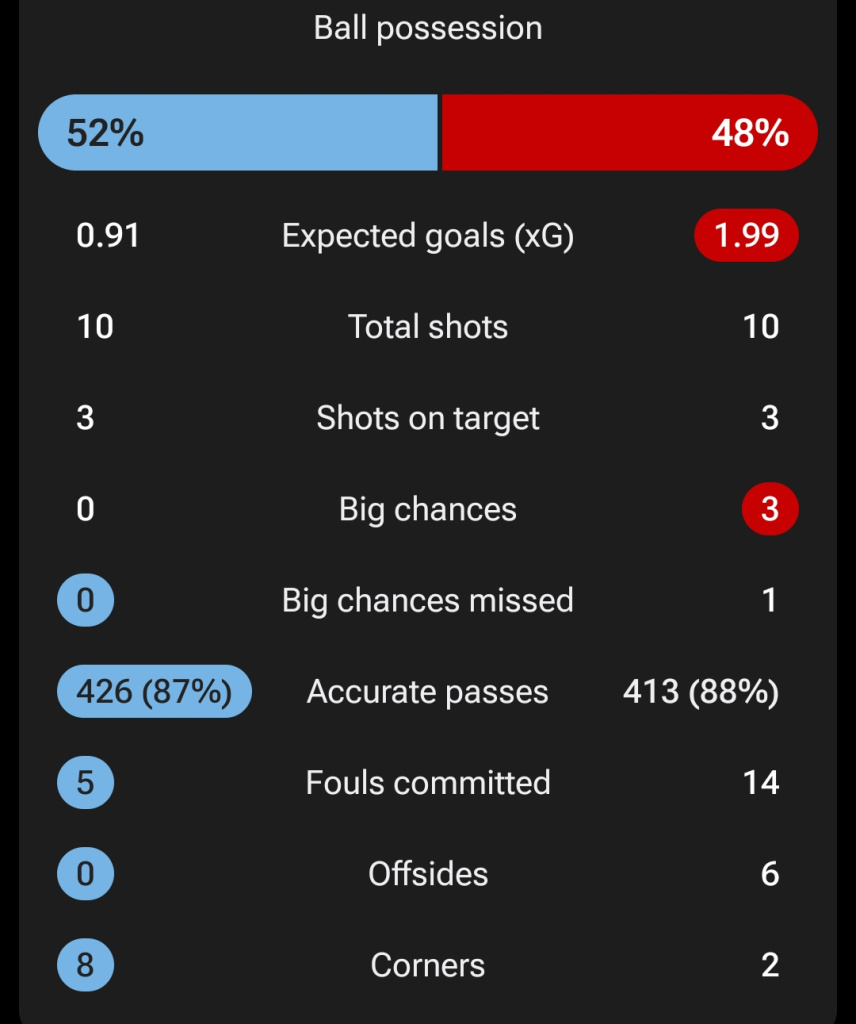Click the 413 (88%) accurate passes value
The height and width of the screenshot is (1024, 856).
point(700,692)
